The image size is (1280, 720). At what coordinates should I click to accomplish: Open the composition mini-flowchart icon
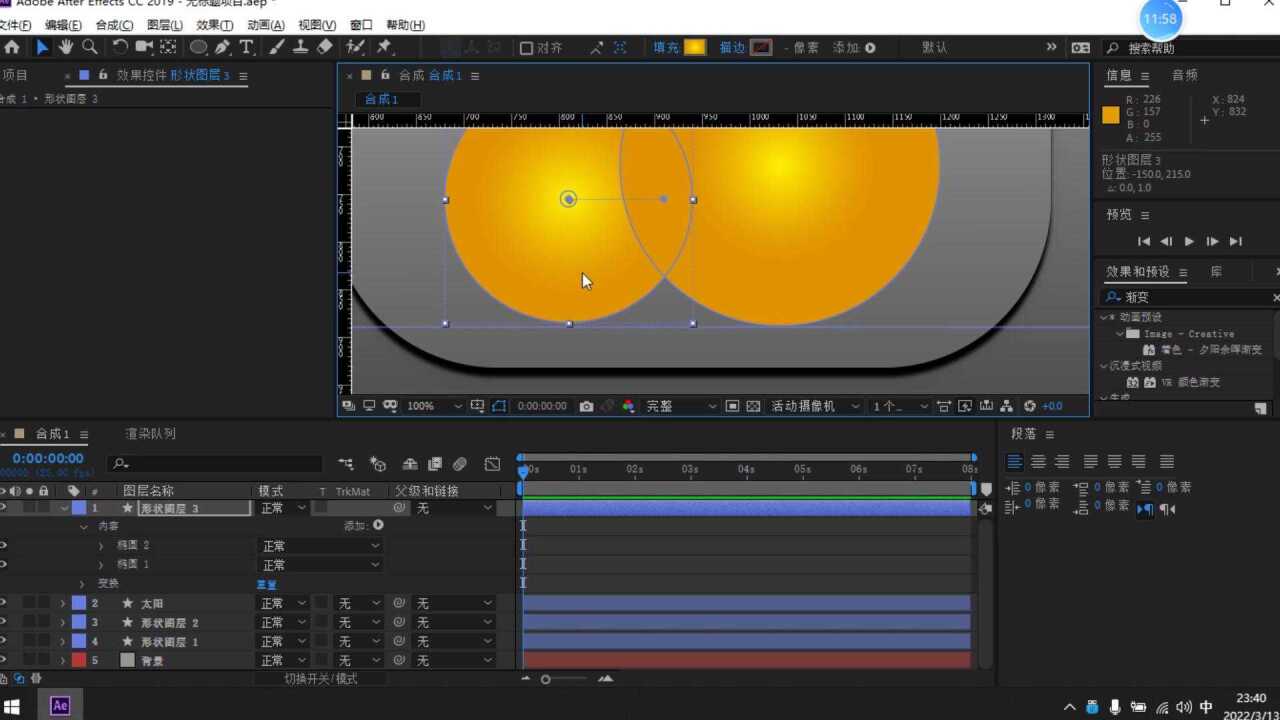pos(346,464)
